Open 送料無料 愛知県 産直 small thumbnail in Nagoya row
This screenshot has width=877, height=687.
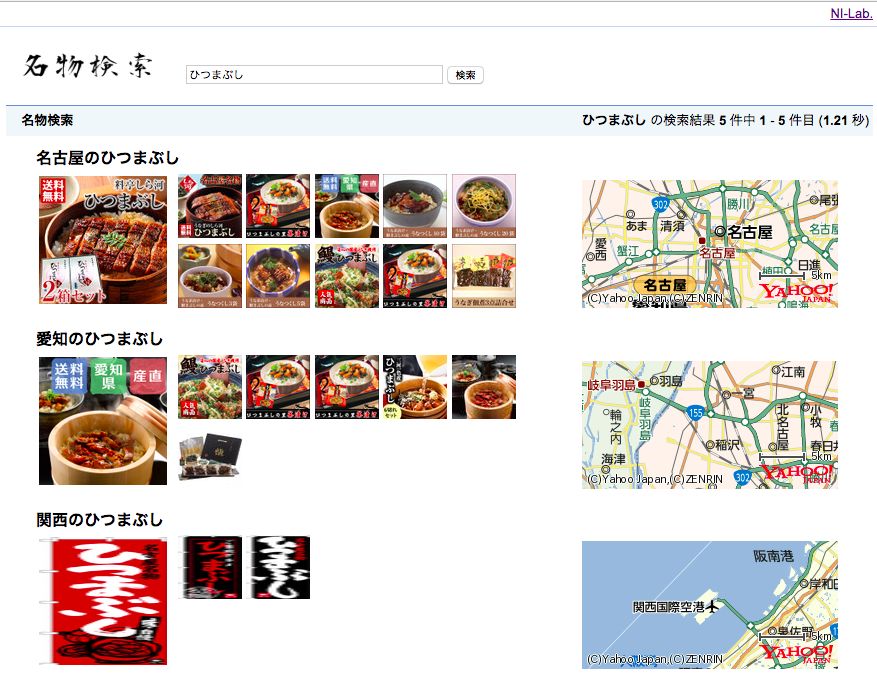click(347, 206)
